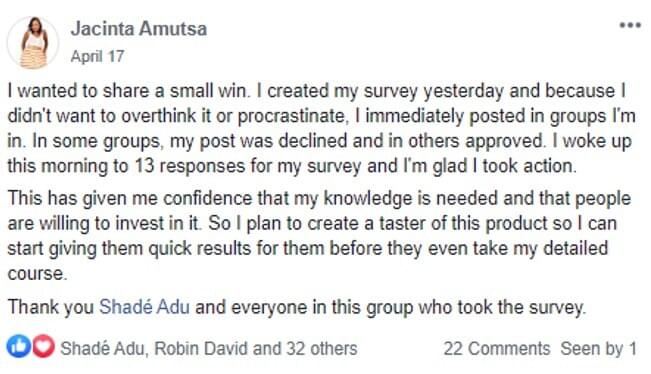Visit Jacinta Amutsa's profile via name

pos(139,29)
